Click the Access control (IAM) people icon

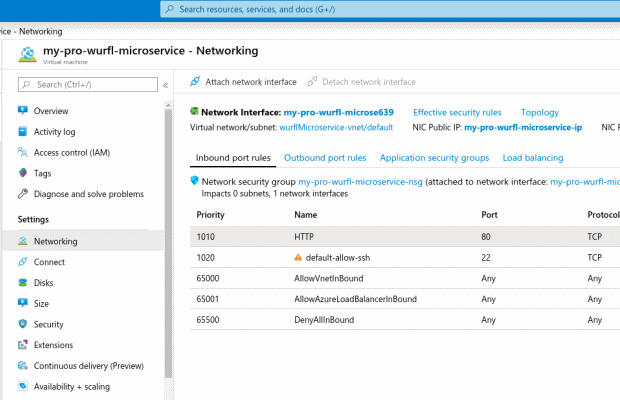coord(23,152)
